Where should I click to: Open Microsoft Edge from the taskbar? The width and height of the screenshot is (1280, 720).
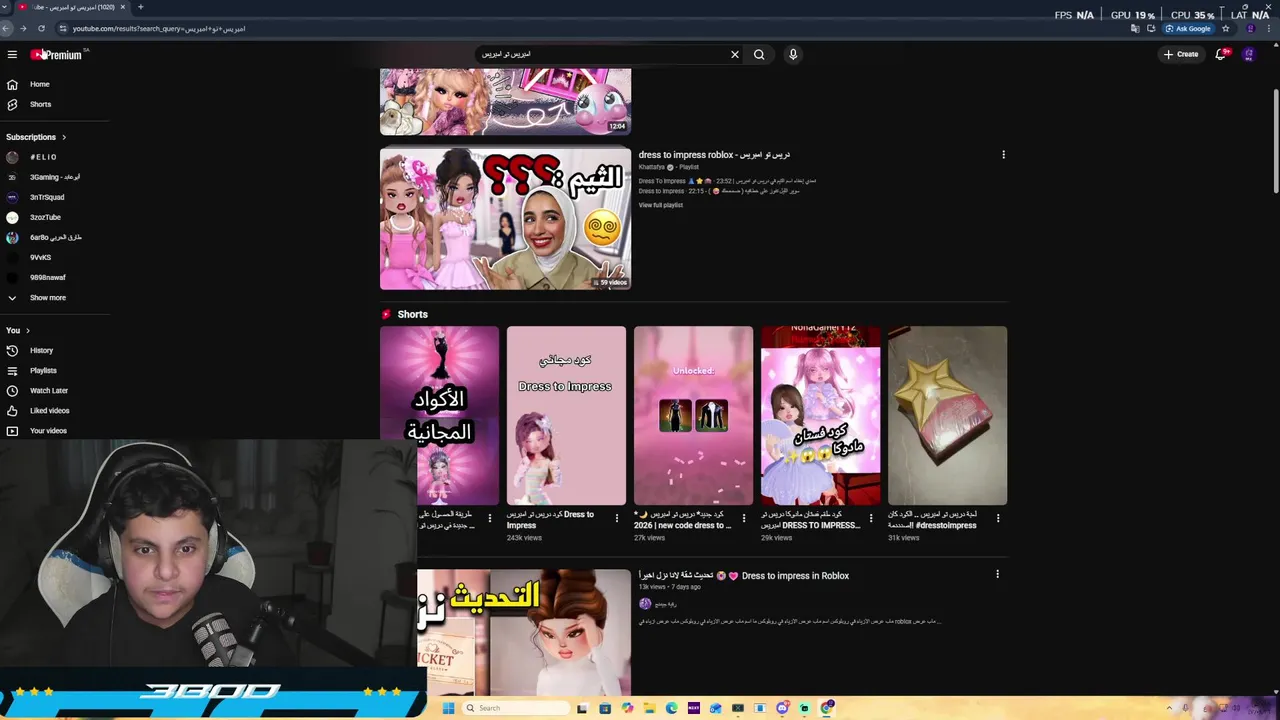point(671,708)
